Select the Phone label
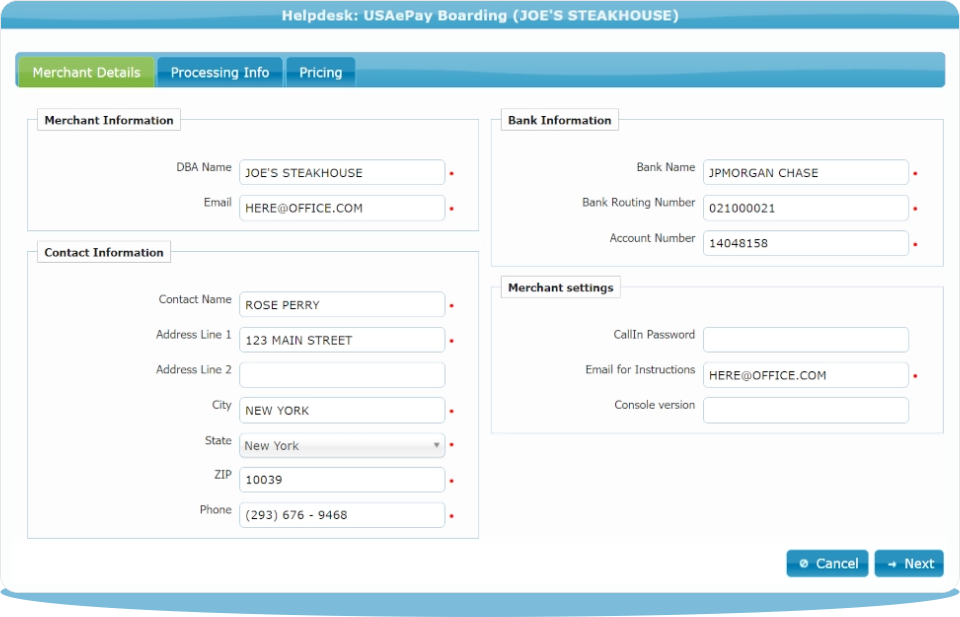The width and height of the screenshot is (960, 617). (x=216, y=509)
